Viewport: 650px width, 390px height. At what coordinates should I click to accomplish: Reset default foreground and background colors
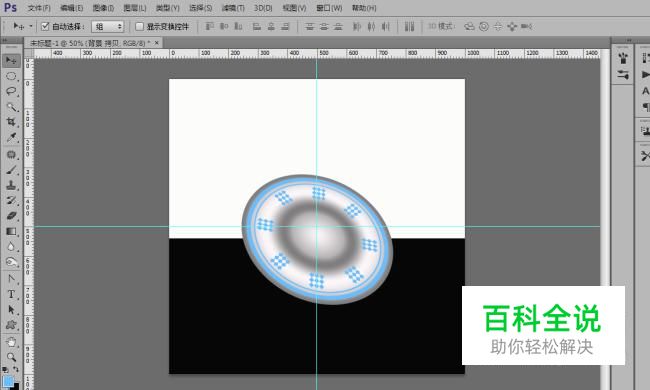tap(5, 369)
